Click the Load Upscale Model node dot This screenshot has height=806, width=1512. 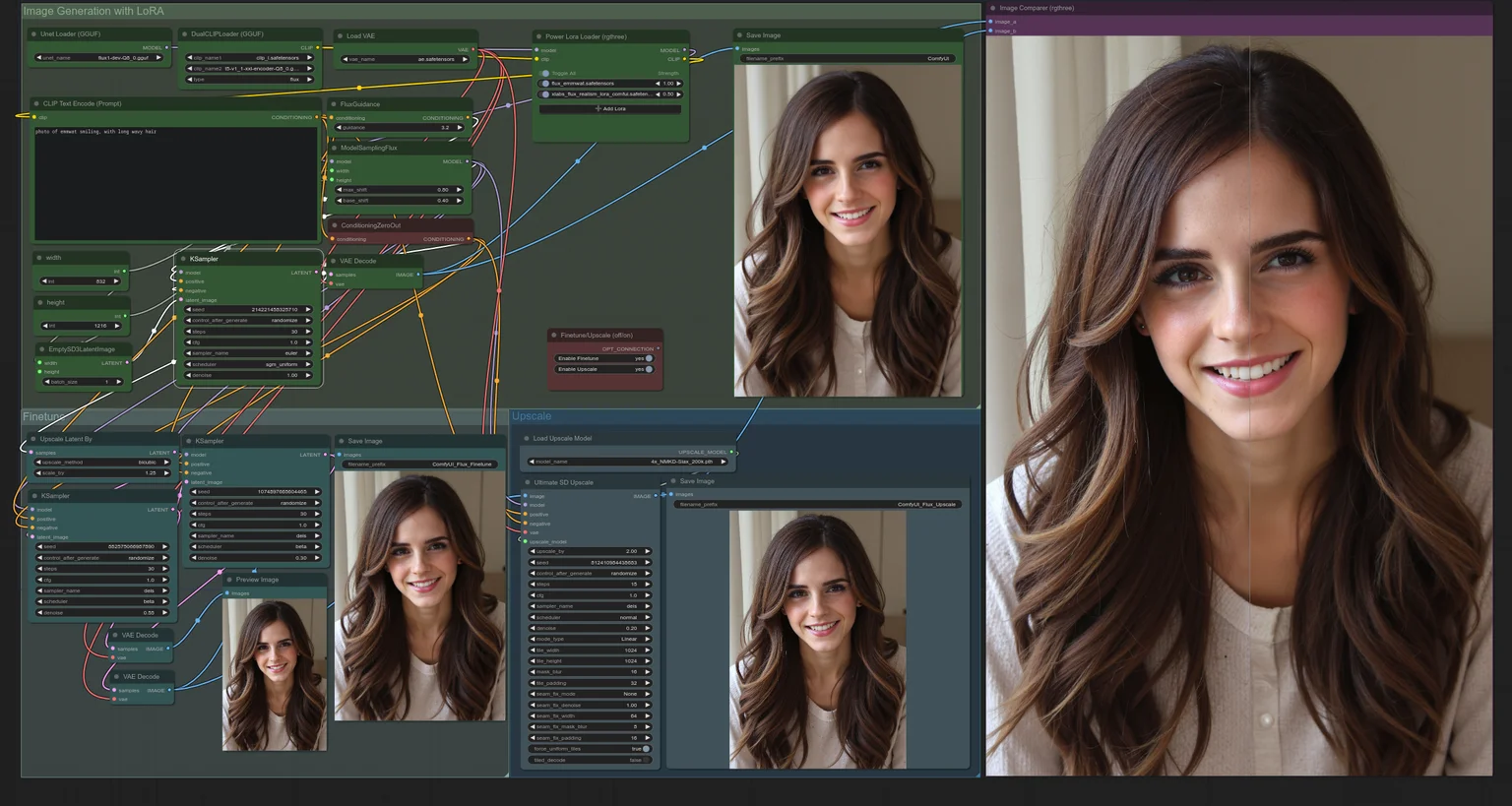point(527,439)
